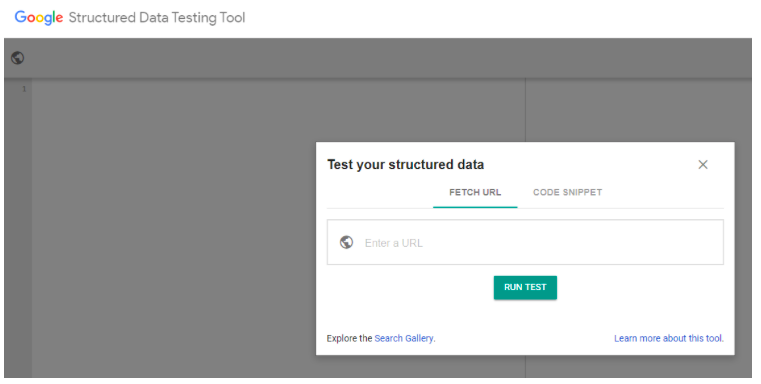Click the teal underline beneath FETCH URL
761x384 pixels.
point(475,207)
